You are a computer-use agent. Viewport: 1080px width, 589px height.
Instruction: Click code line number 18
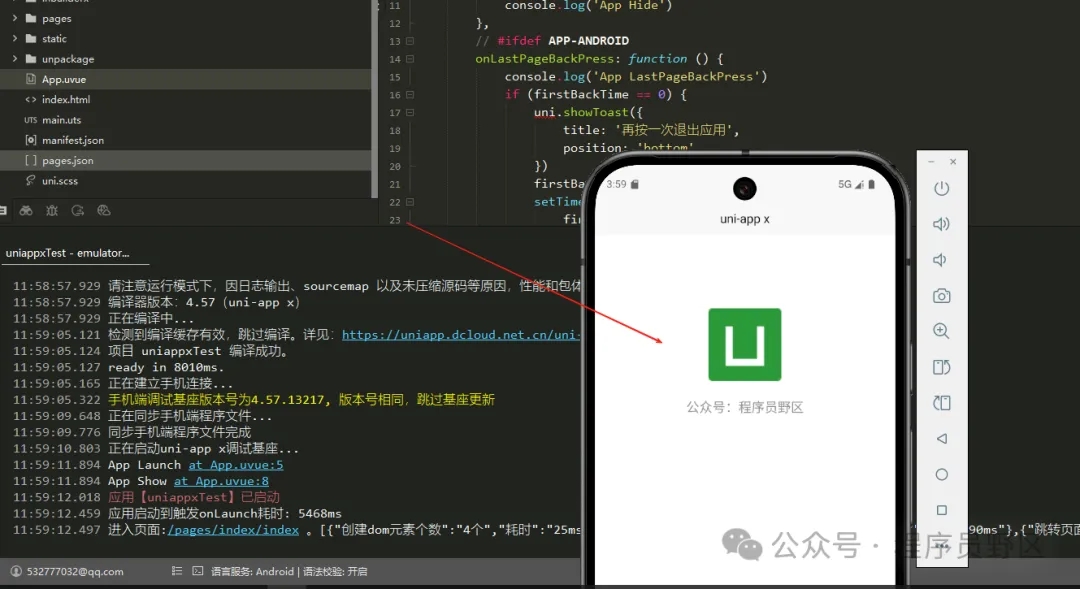[x=395, y=130]
